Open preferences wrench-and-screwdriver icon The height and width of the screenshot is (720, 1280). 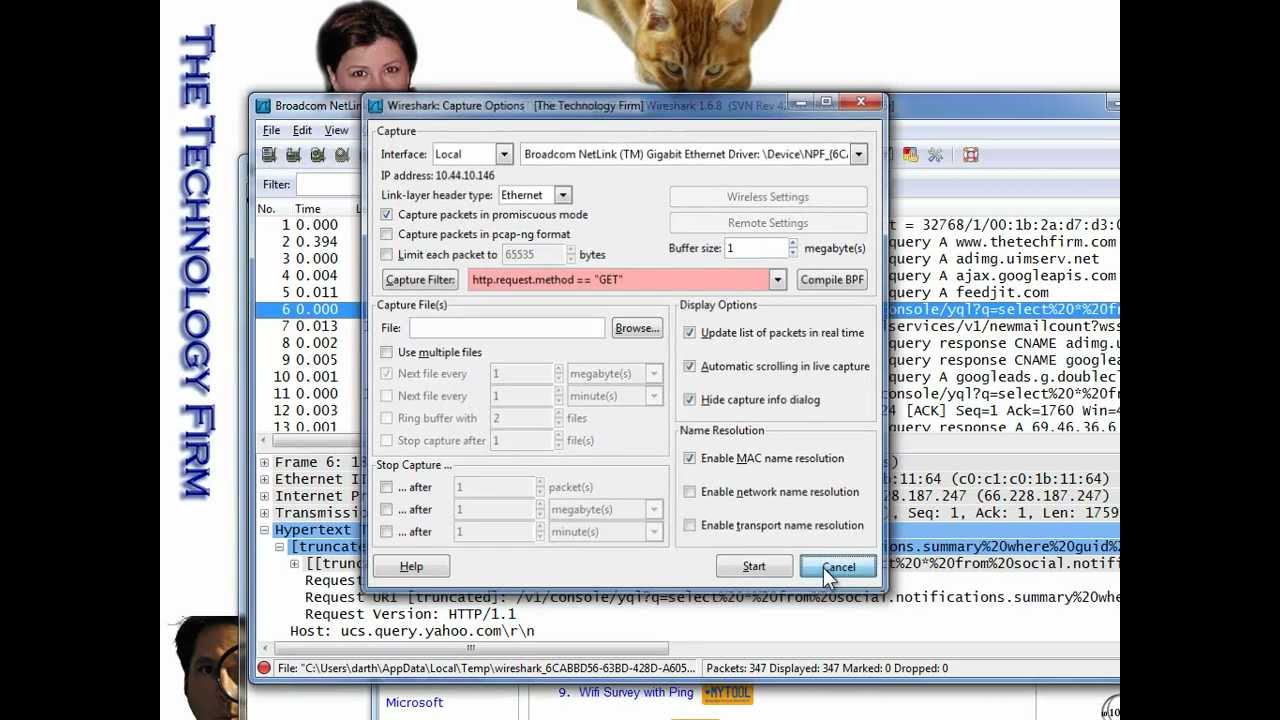(935, 155)
